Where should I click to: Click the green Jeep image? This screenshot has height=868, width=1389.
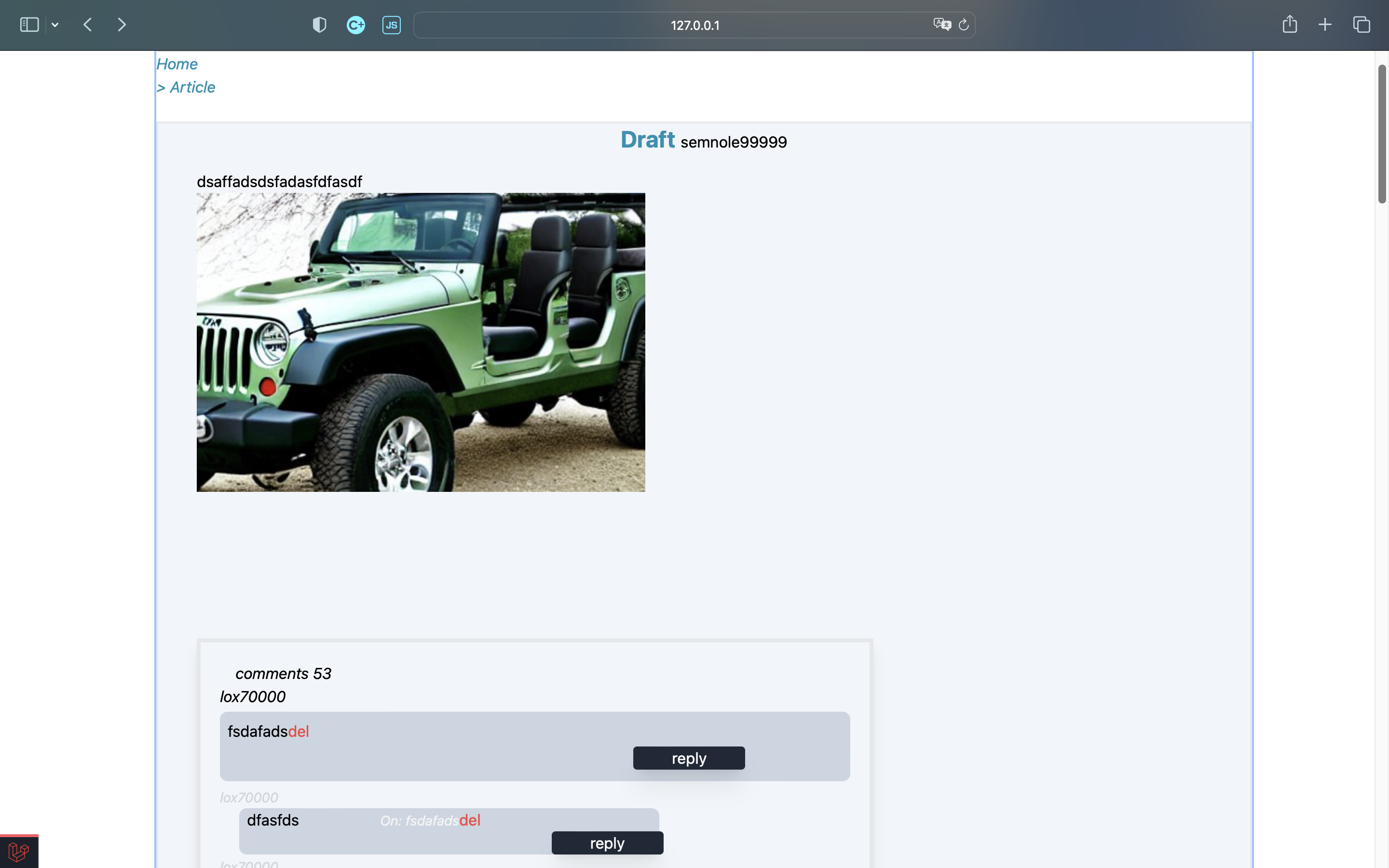click(421, 342)
